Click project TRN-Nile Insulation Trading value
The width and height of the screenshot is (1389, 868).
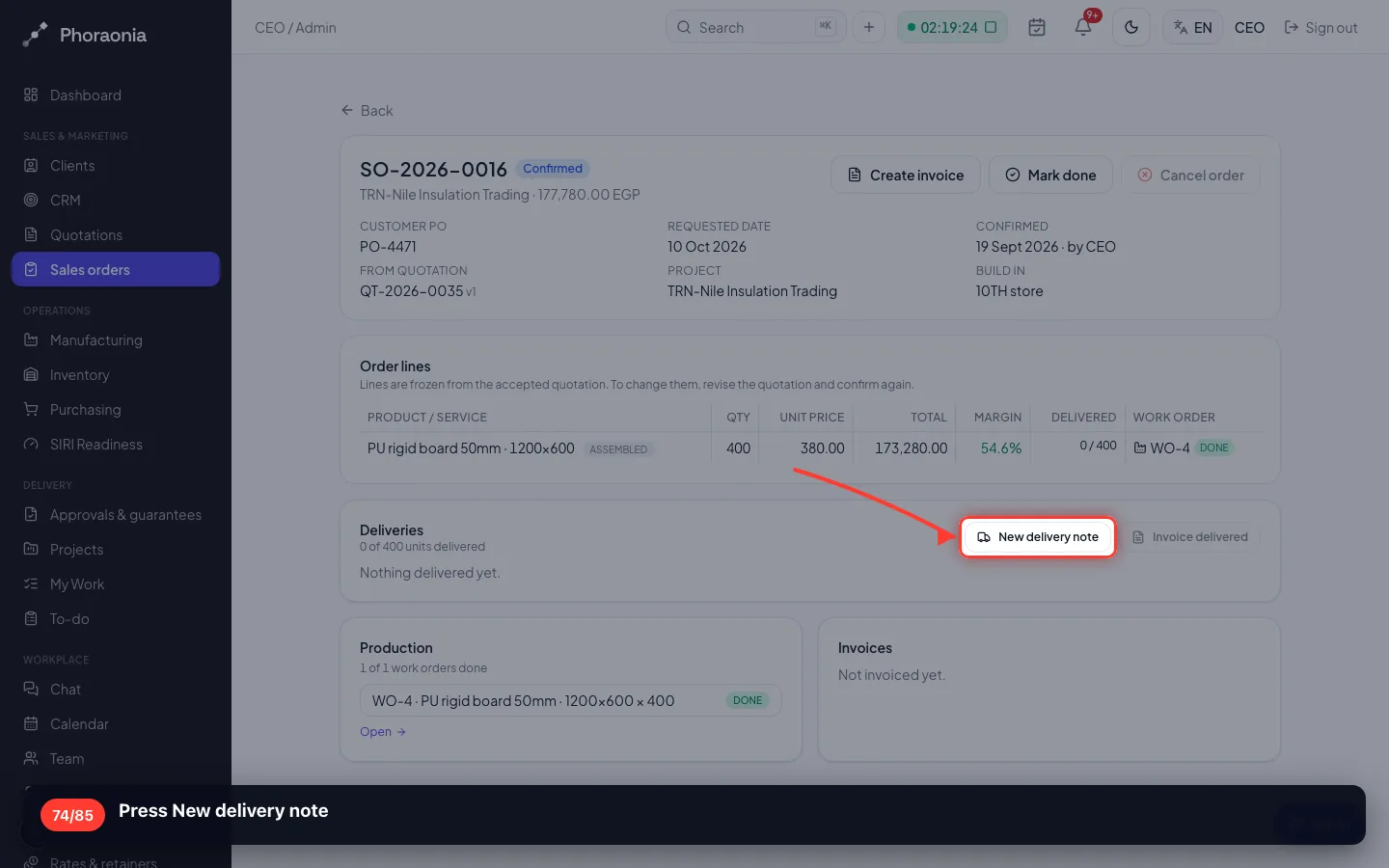point(752,291)
